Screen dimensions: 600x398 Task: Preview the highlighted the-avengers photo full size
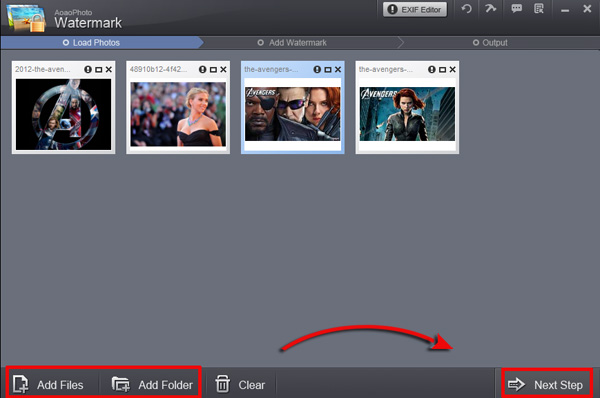coord(328,70)
